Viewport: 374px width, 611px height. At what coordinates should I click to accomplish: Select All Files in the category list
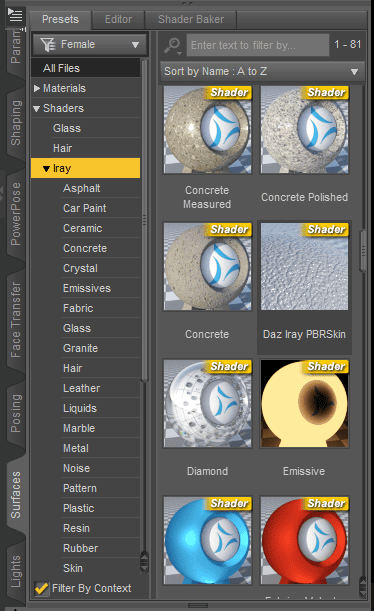(x=85, y=68)
